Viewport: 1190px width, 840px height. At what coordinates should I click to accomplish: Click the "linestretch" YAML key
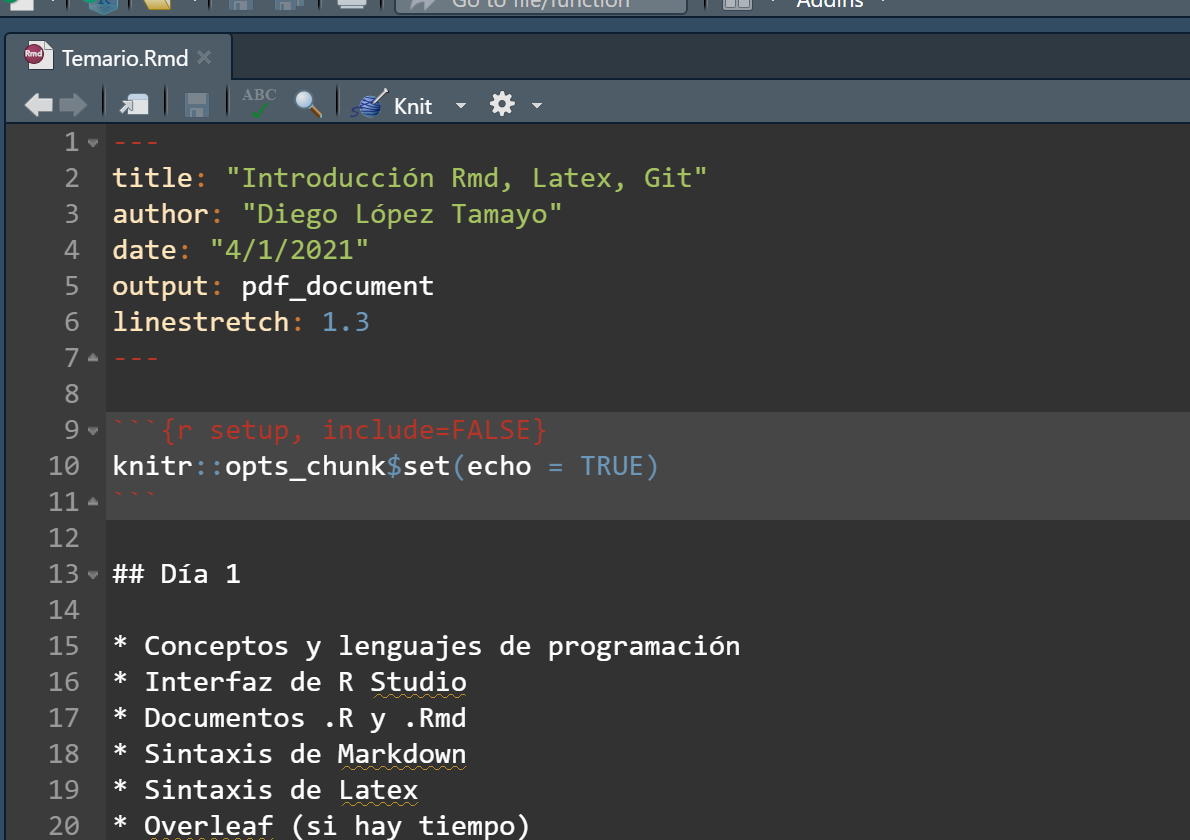click(200, 322)
